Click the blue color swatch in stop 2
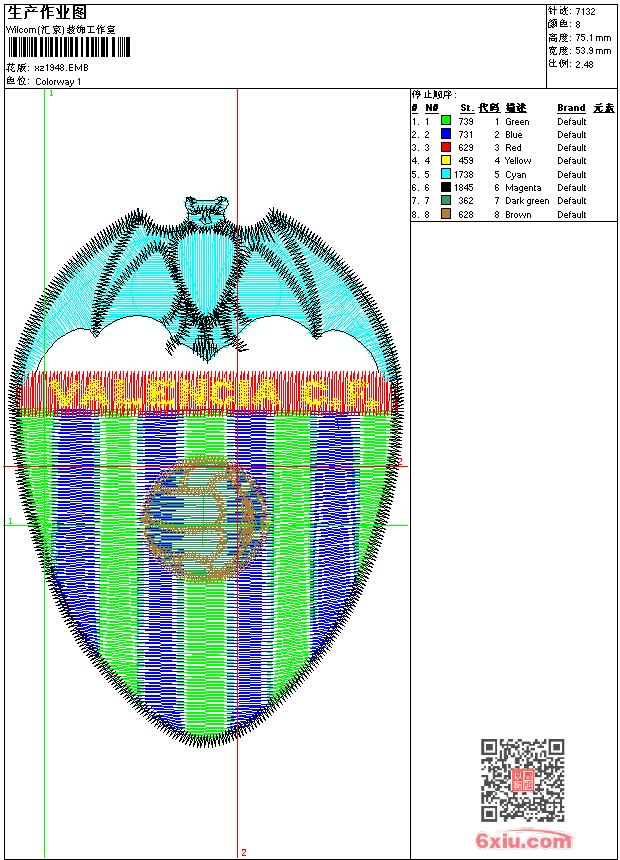Screen dimensions: 620x860 pos(446,134)
